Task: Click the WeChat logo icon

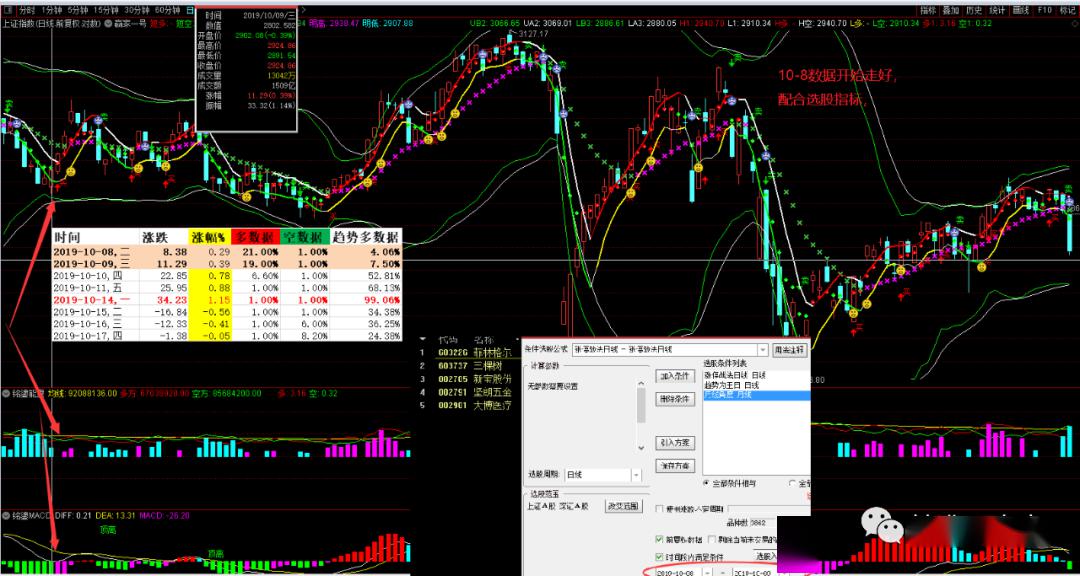Action: tap(883, 526)
